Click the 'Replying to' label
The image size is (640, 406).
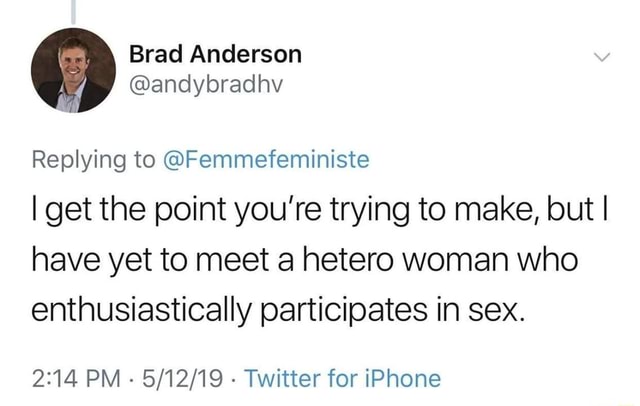(93, 160)
